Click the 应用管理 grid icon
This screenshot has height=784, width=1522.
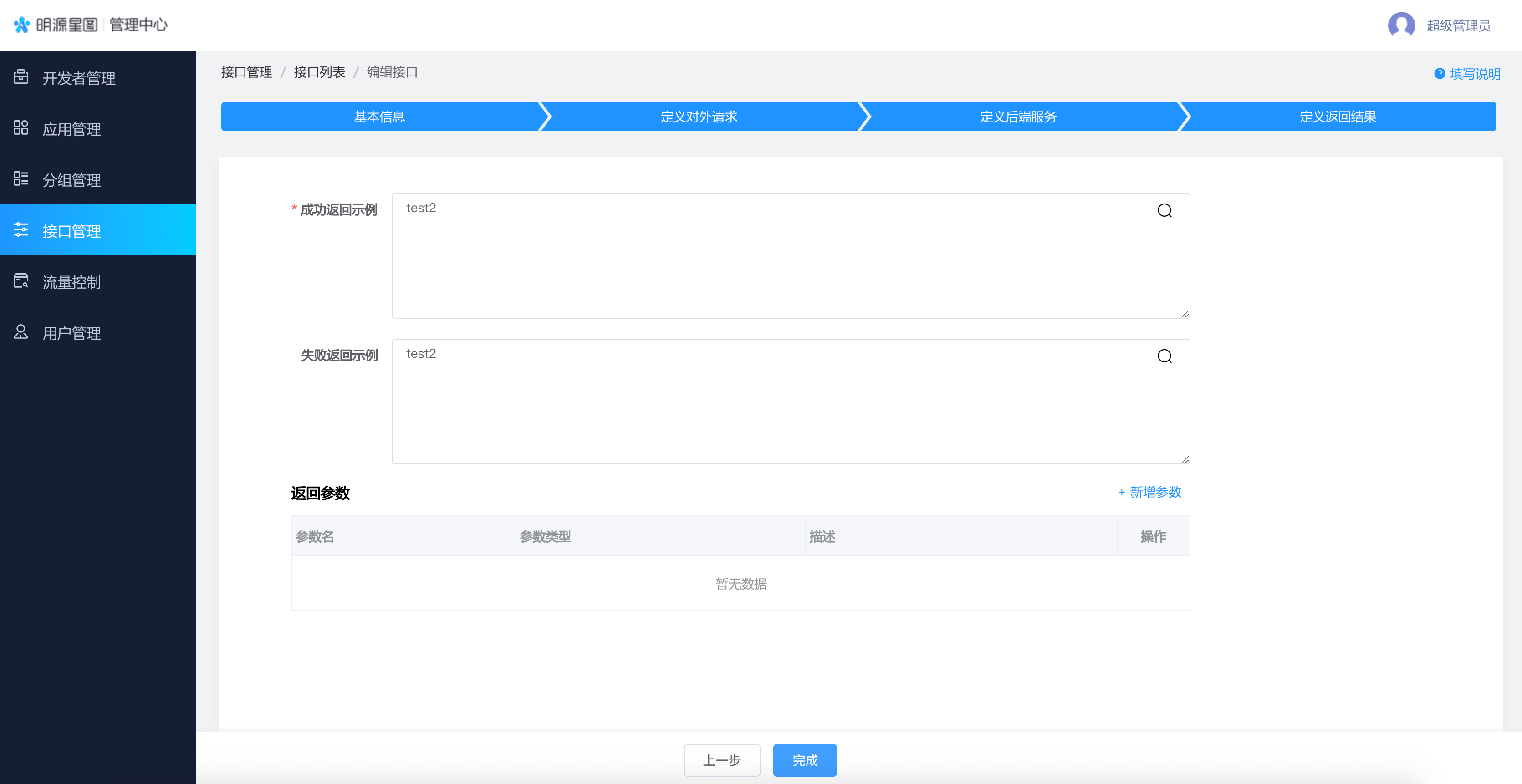point(20,127)
